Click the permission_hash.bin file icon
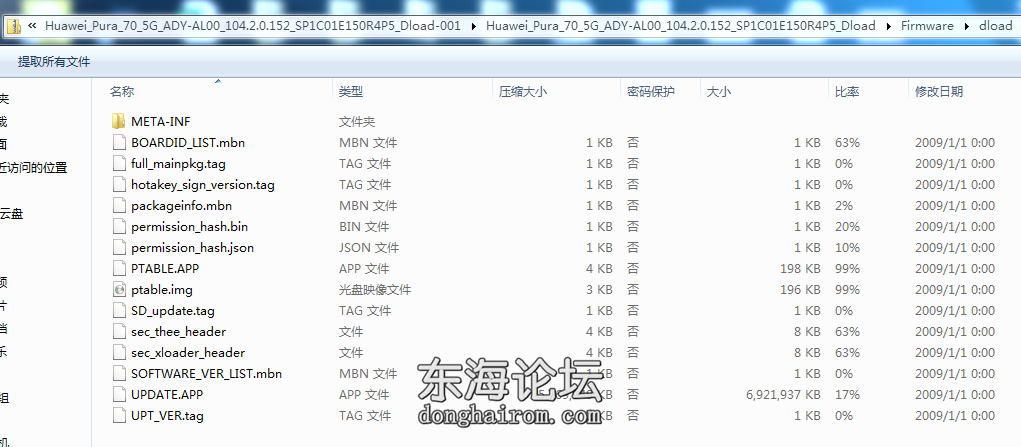The image size is (1021, 447). coord(118,227)
